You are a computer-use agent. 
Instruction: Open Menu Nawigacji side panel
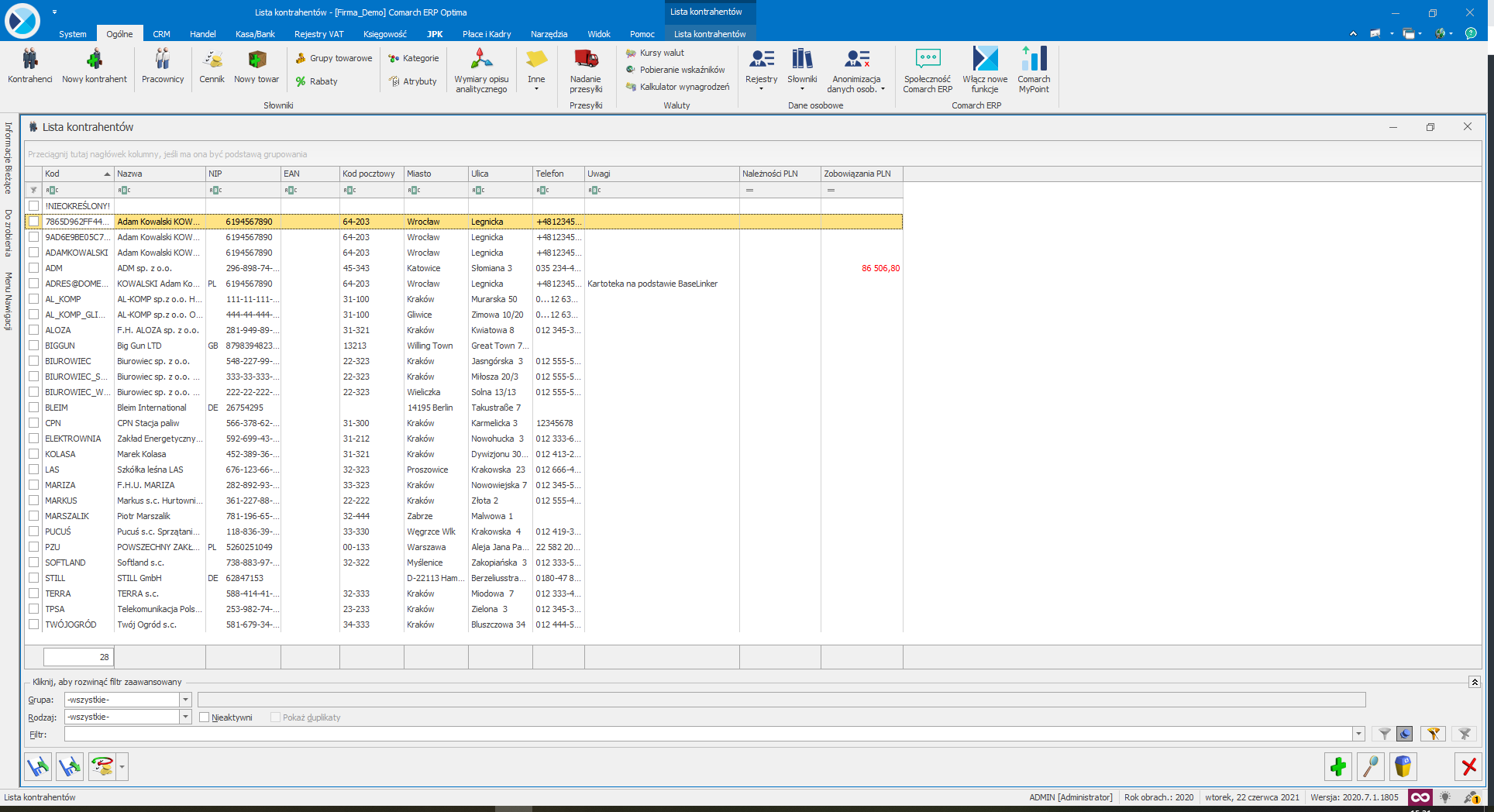(9, 301)
